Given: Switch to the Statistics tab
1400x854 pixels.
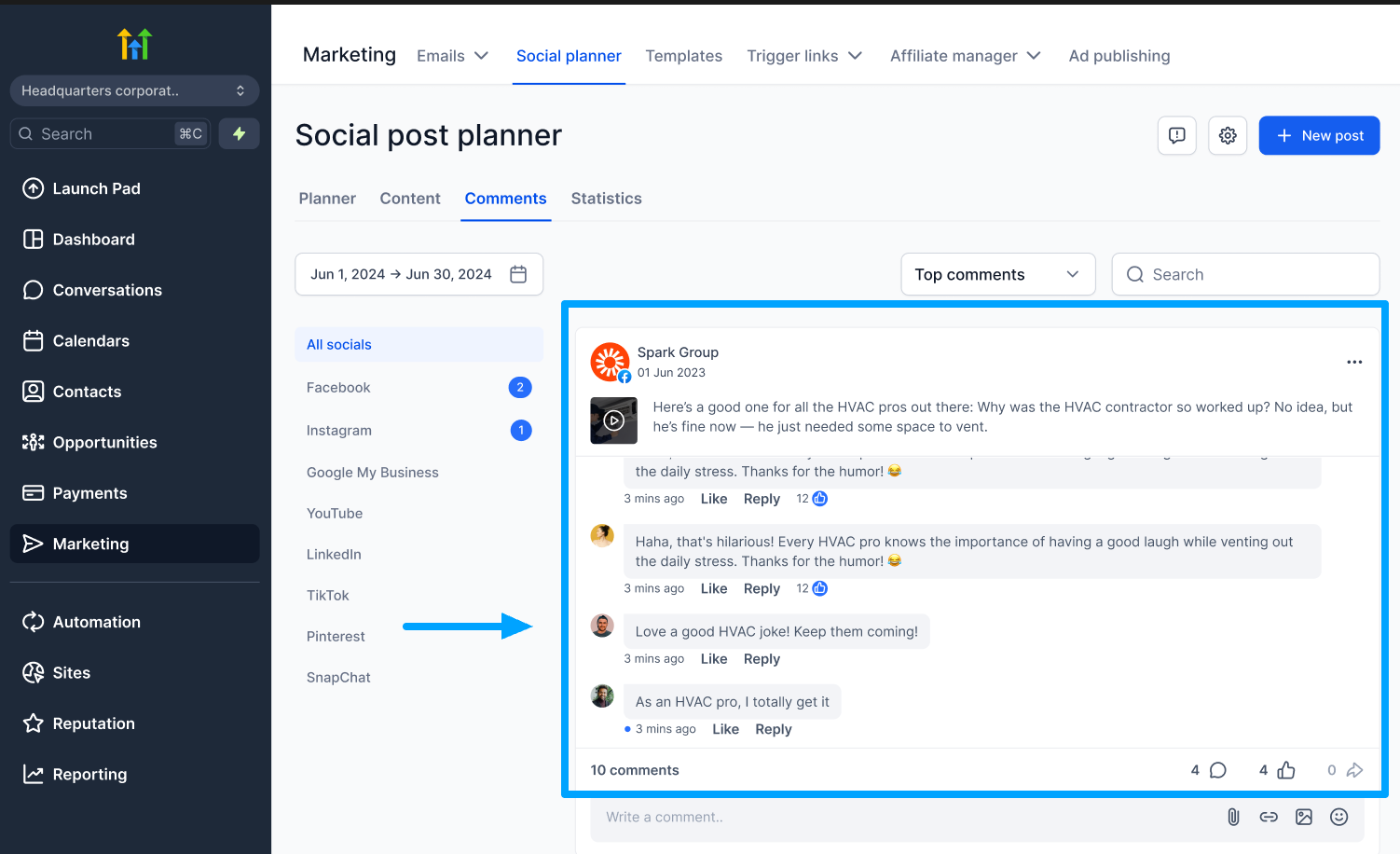Looking at the screenshot, I should point(606,199).
